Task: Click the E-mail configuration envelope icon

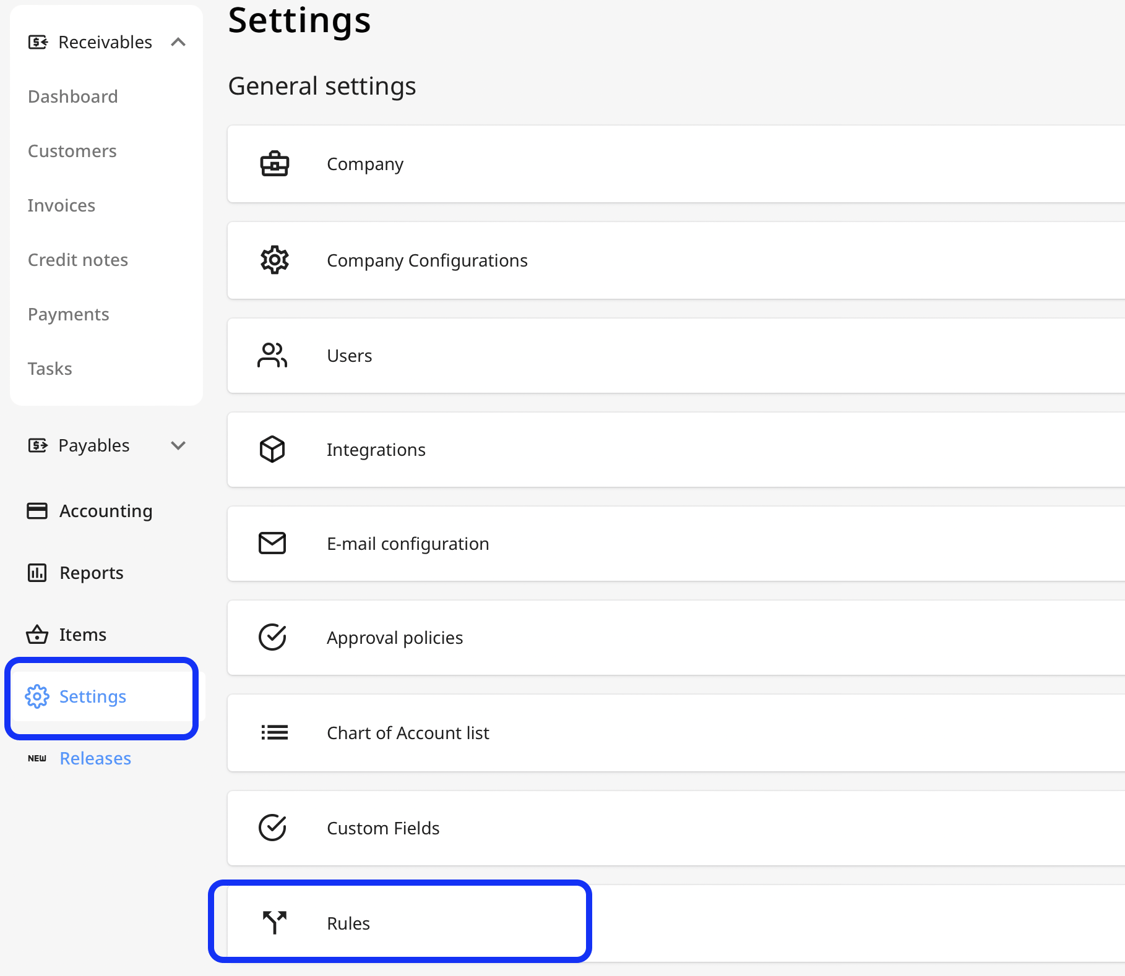Action: [x=273, y=543]
